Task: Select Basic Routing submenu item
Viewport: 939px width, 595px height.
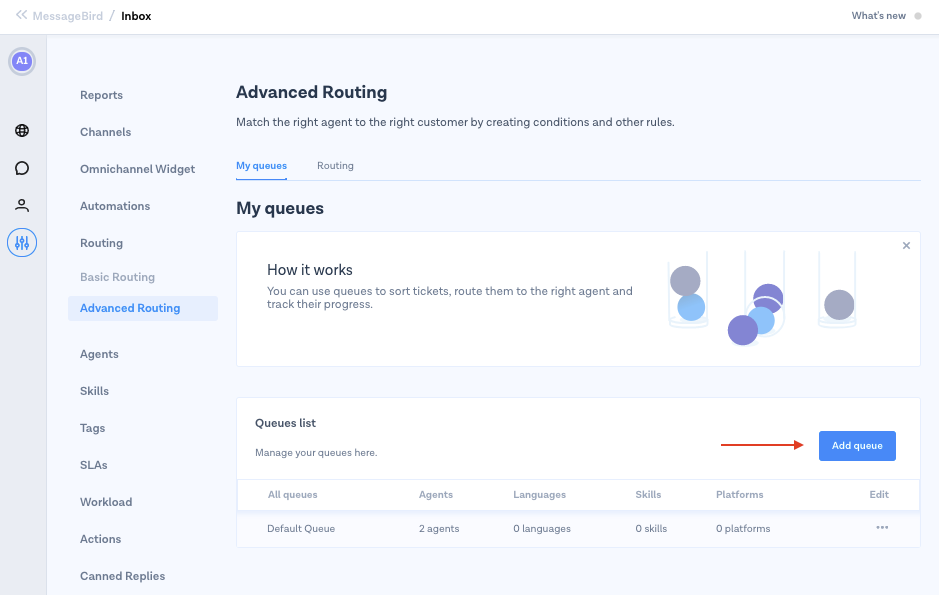Action: pyautogui.click(x=117, y=277)
